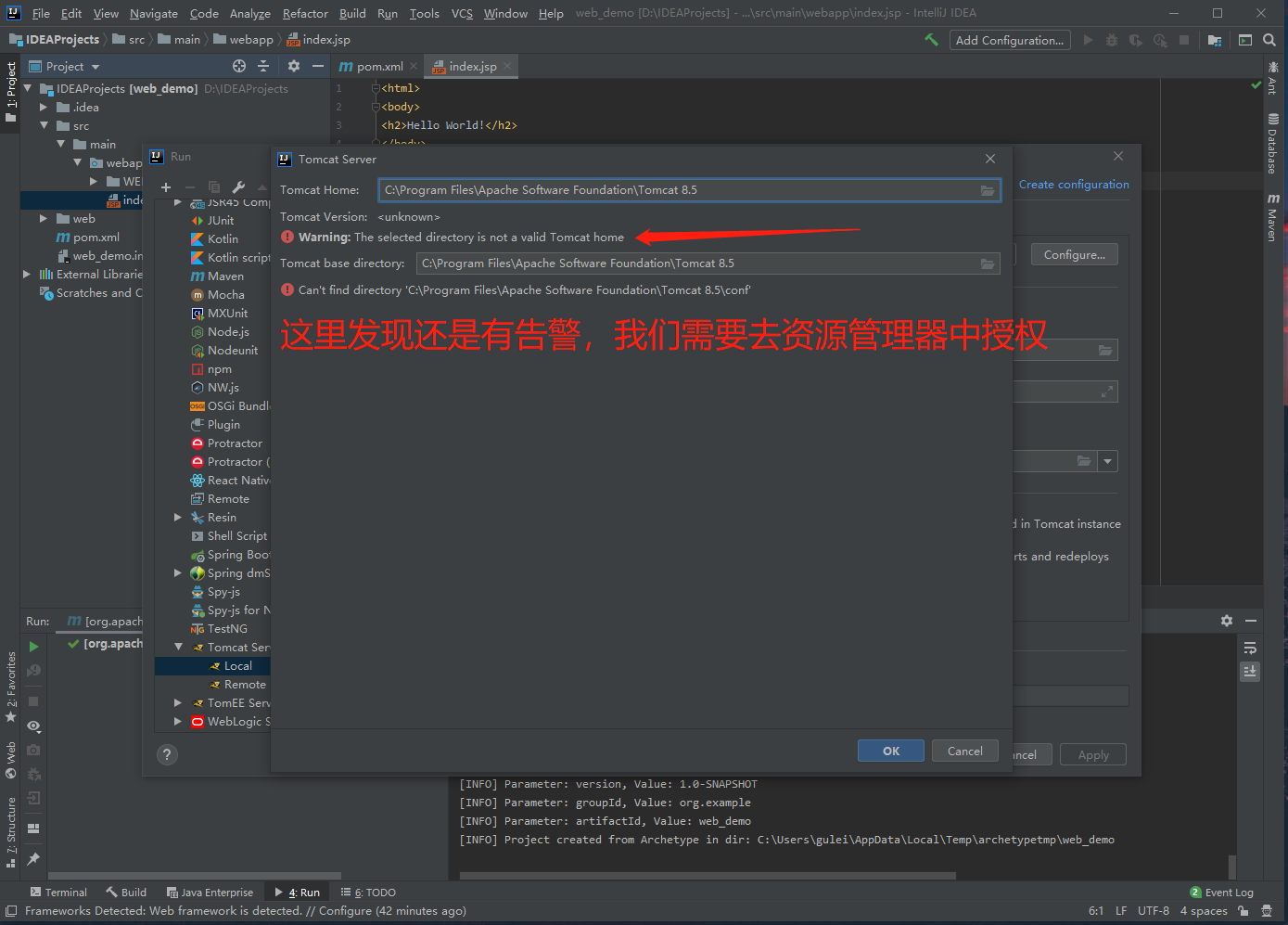This screenshot has height=925, width=1288.
Task: Open the Java Enterprise tool tab
Action: [x=210, y=893]
